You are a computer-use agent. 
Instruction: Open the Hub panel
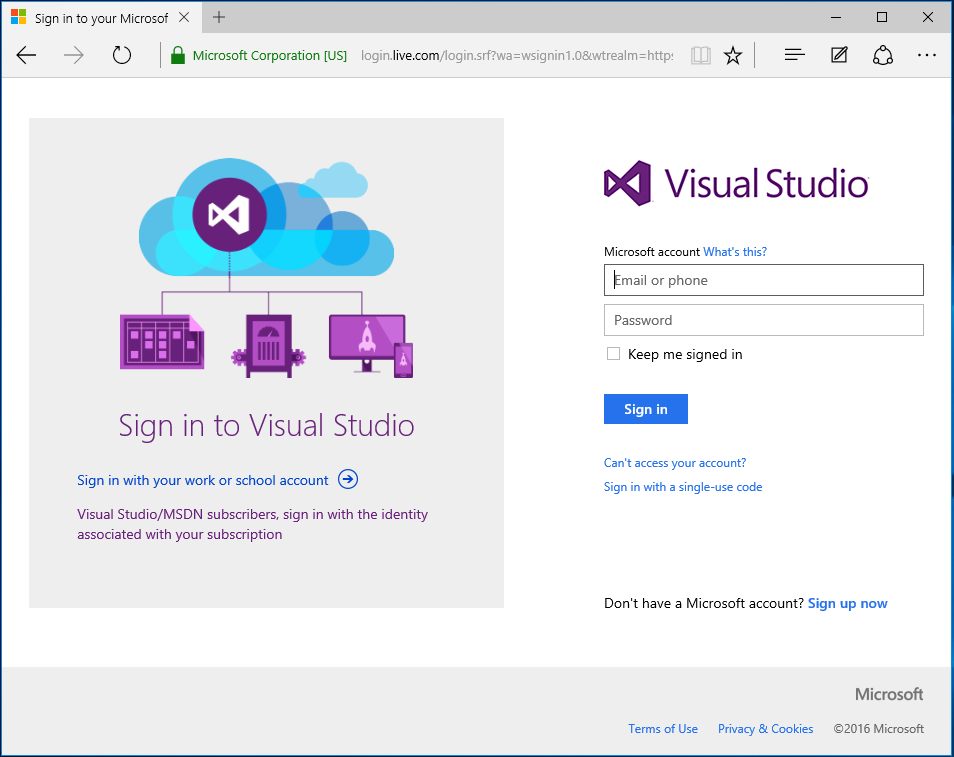pyautogui.click(x=793, y=54)
